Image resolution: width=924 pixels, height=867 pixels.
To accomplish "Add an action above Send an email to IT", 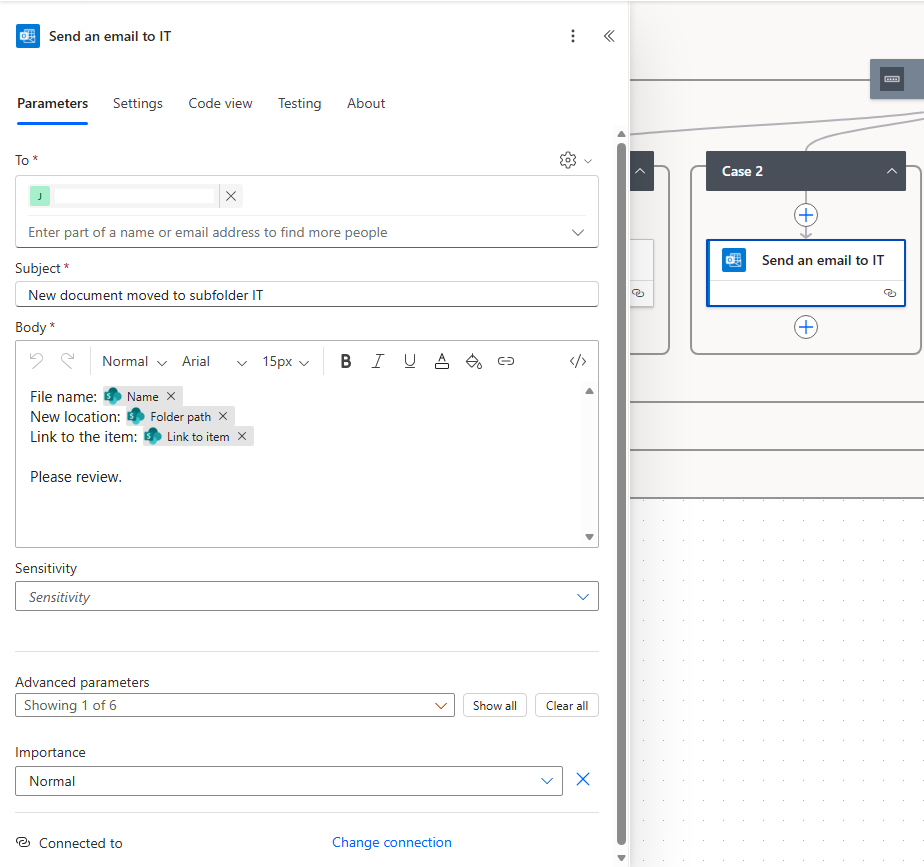I will (x=806, y=215).
